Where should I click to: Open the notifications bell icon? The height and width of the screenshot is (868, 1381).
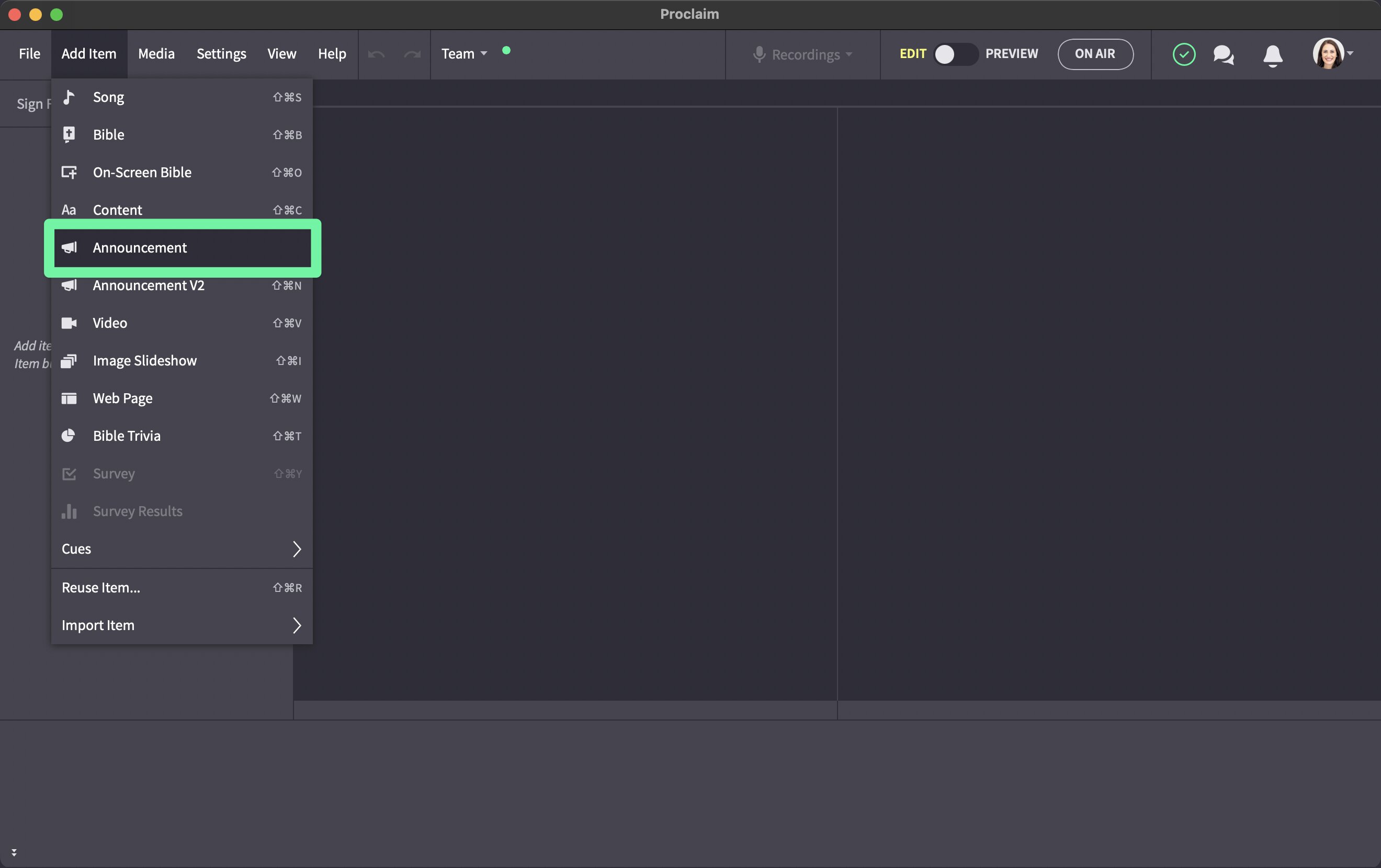pyautogui.click(x=1273, y=55)
